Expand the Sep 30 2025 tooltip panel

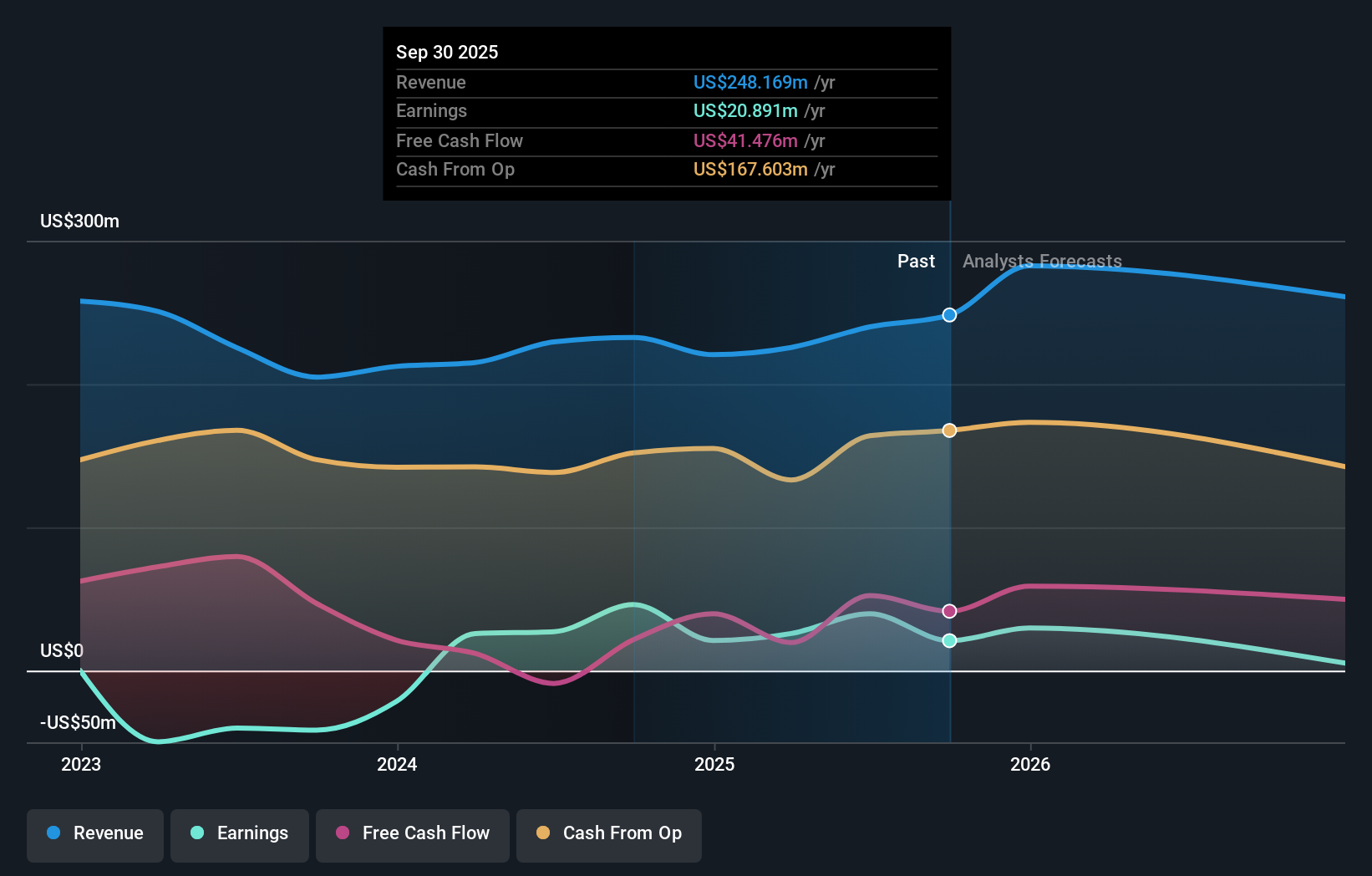coord(666,114)
